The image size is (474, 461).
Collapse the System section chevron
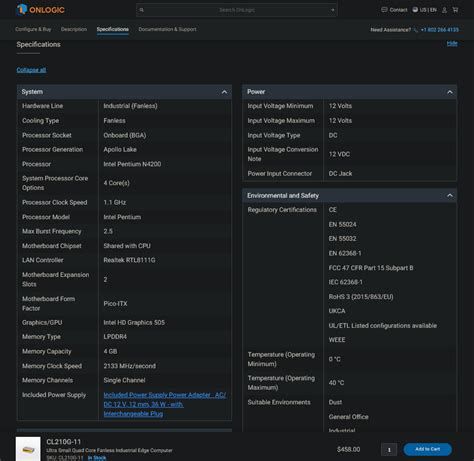pos(224,92)
